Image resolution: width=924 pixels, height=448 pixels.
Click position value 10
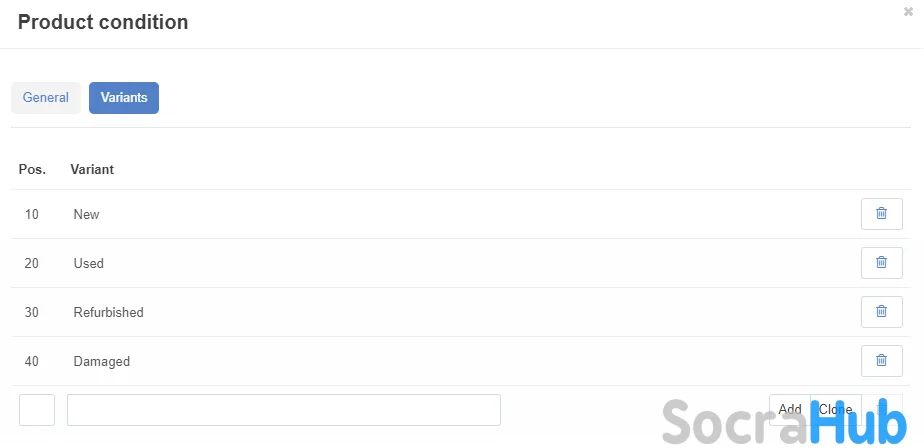[32, 215]
